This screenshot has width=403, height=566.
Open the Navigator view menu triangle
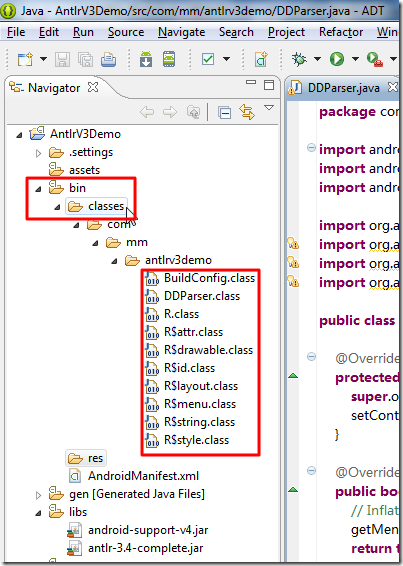pyautogui.click(x=269, y=108)
